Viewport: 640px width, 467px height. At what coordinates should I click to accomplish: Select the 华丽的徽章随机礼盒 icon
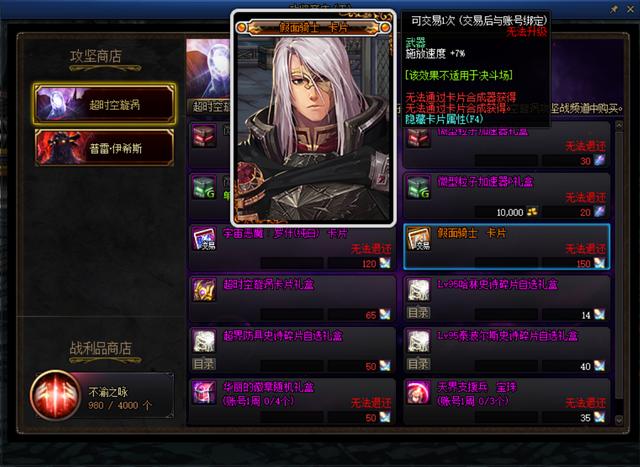(x=204, y=392)
